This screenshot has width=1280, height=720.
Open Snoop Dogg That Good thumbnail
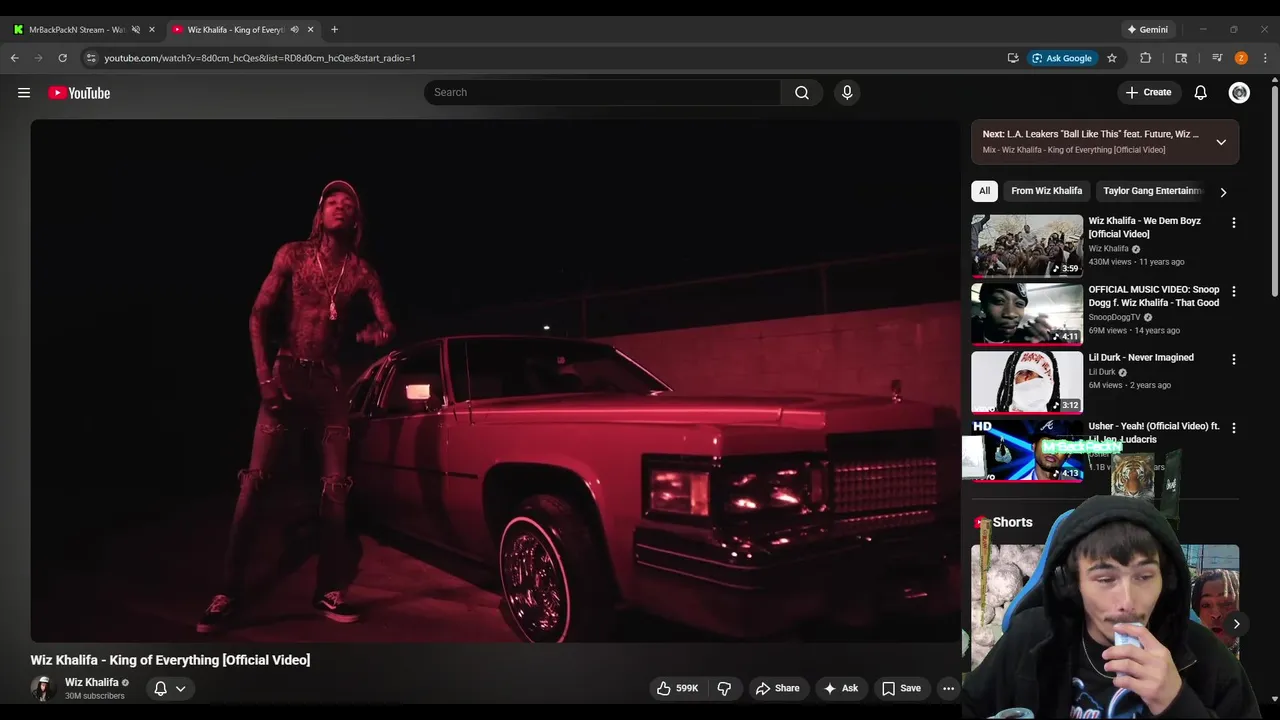[x=1027, y=314]
